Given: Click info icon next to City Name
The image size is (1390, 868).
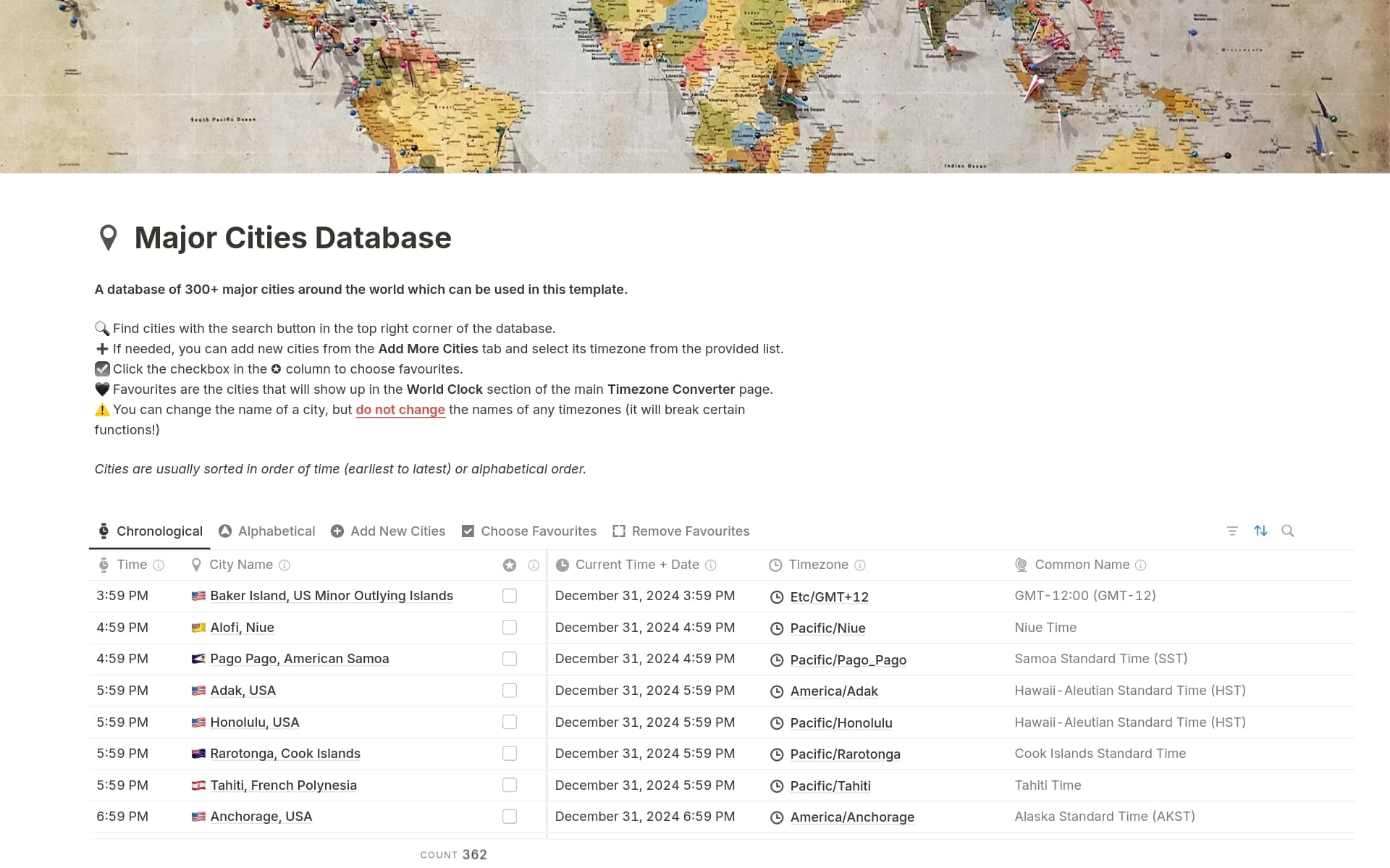Looking at the screenshot, I should click(x=285, y=565).
